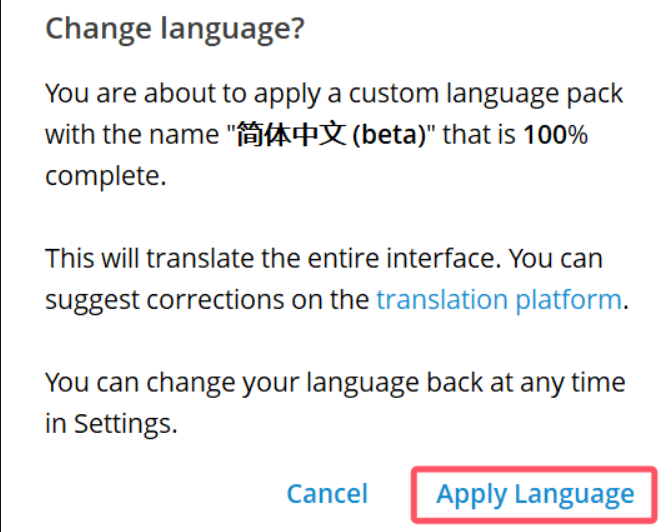Click "You can" ending the interface sentence
The height and width of the screenshot is (532, 671).
click(568, 259)
